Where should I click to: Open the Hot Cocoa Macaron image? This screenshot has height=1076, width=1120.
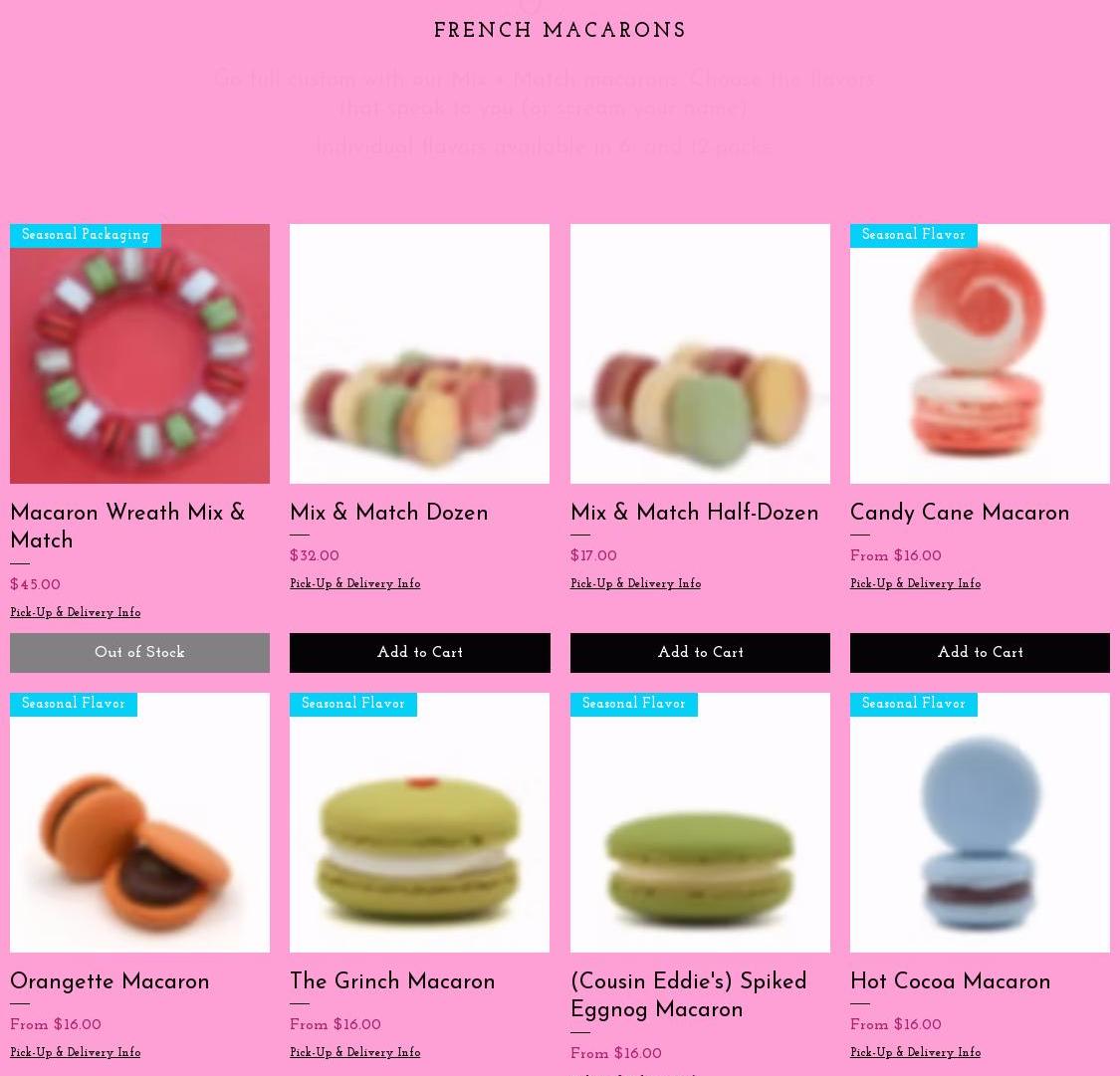(980, 822)
